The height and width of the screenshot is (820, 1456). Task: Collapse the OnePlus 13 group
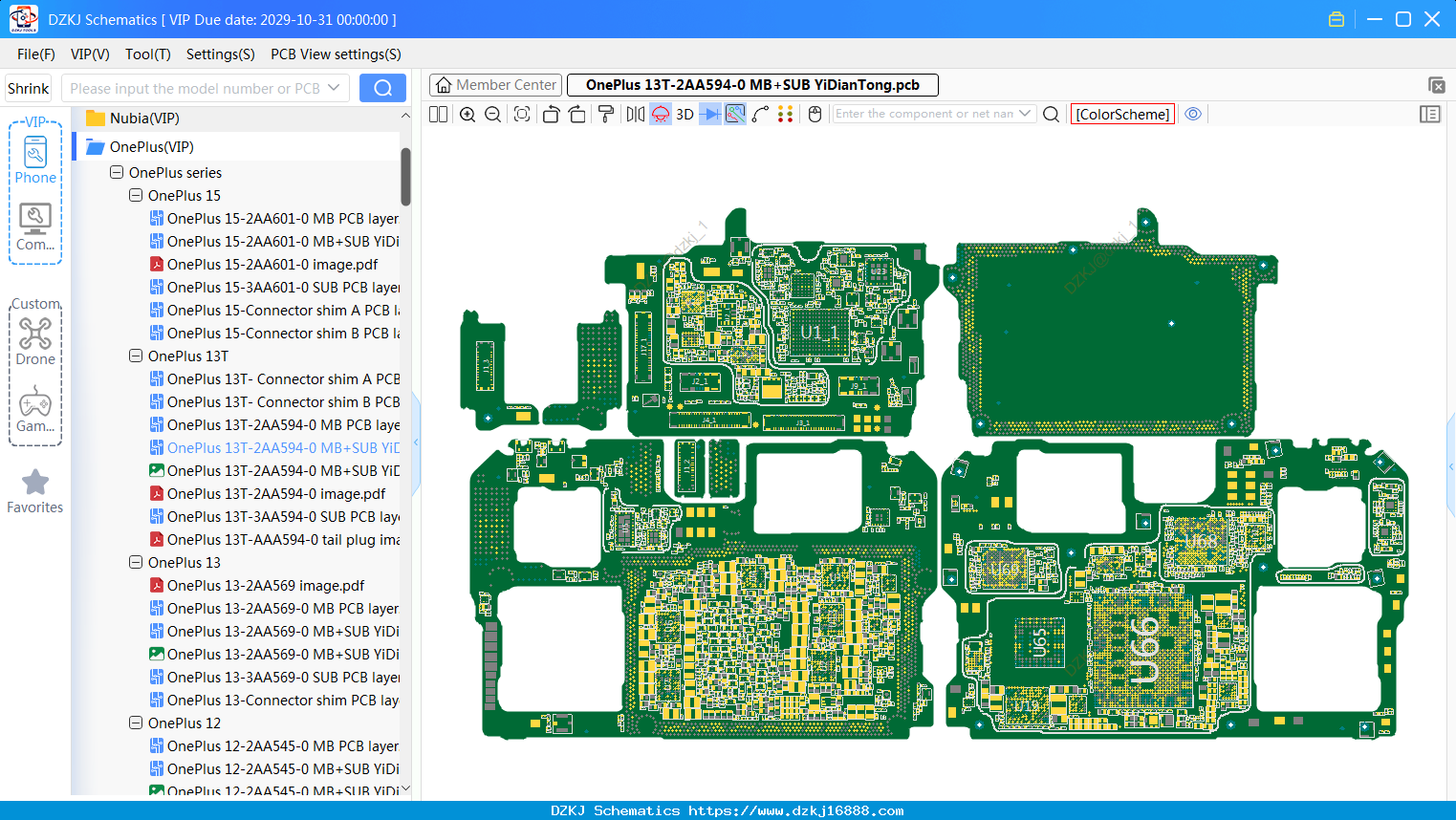point(136,563)
